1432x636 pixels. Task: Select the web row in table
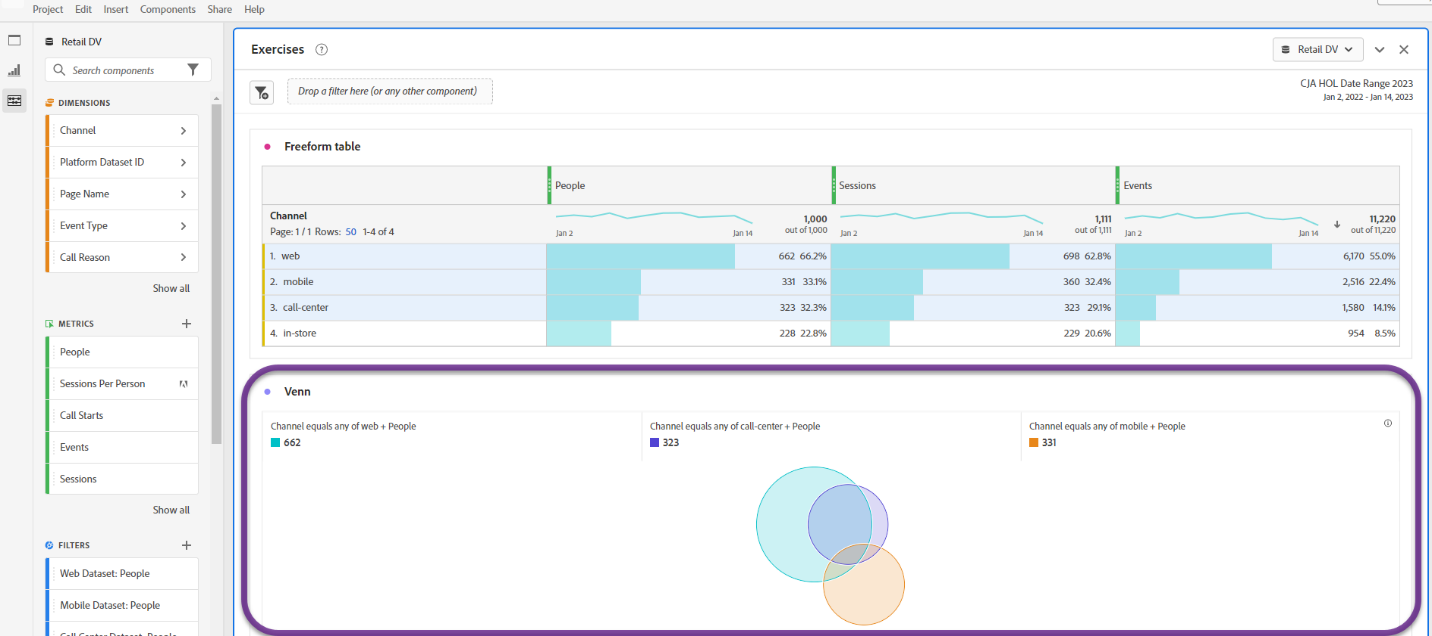(830, 257)
